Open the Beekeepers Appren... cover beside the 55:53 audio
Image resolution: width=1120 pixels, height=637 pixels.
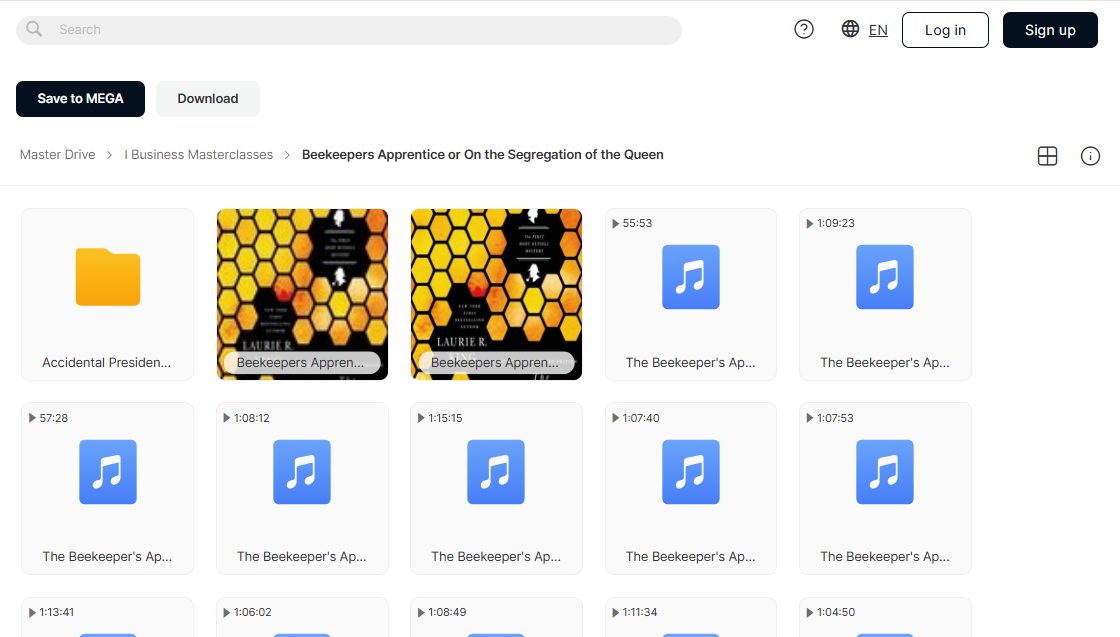(496, 294)
